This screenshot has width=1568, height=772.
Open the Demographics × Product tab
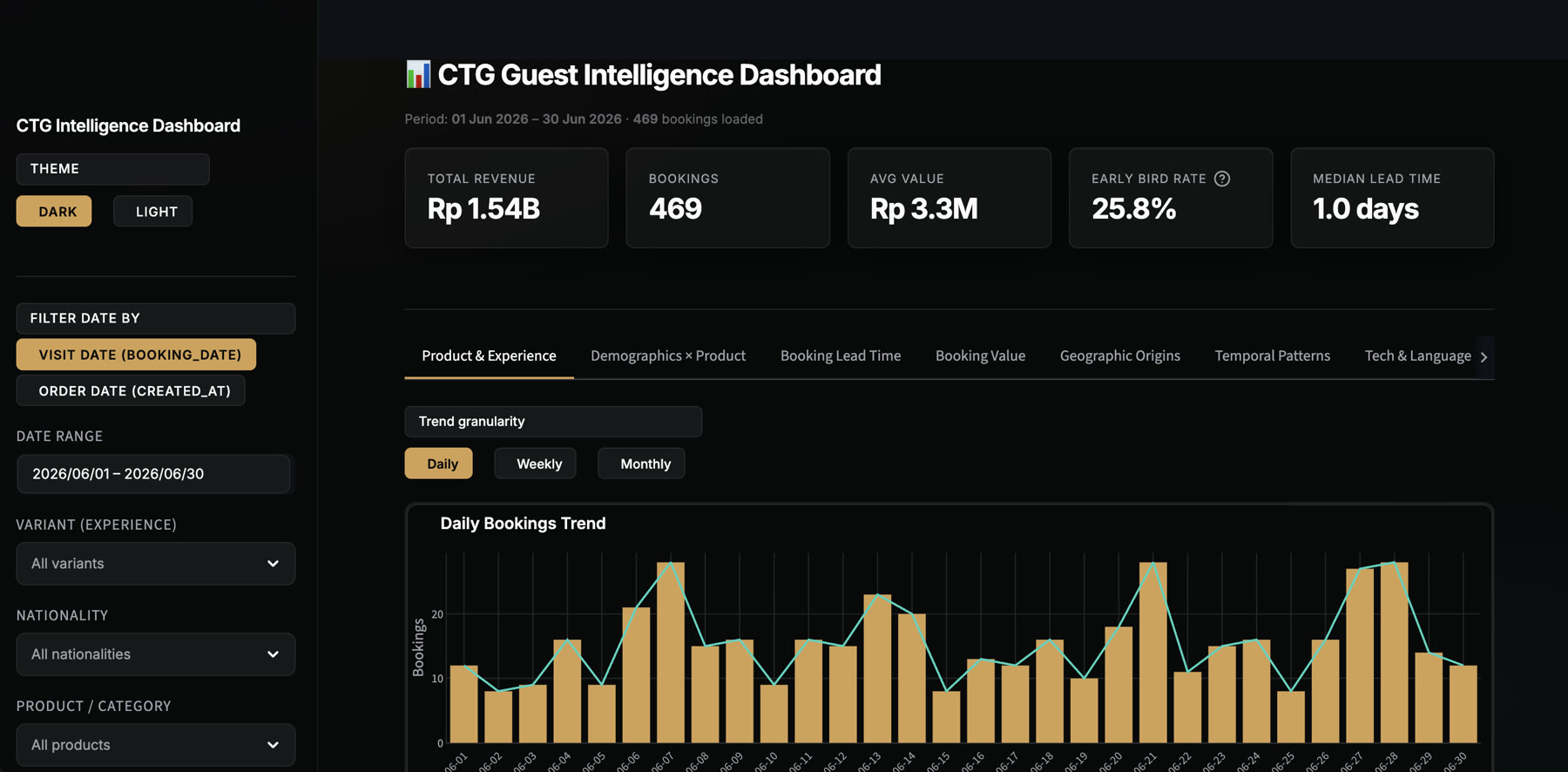point(668,356)
